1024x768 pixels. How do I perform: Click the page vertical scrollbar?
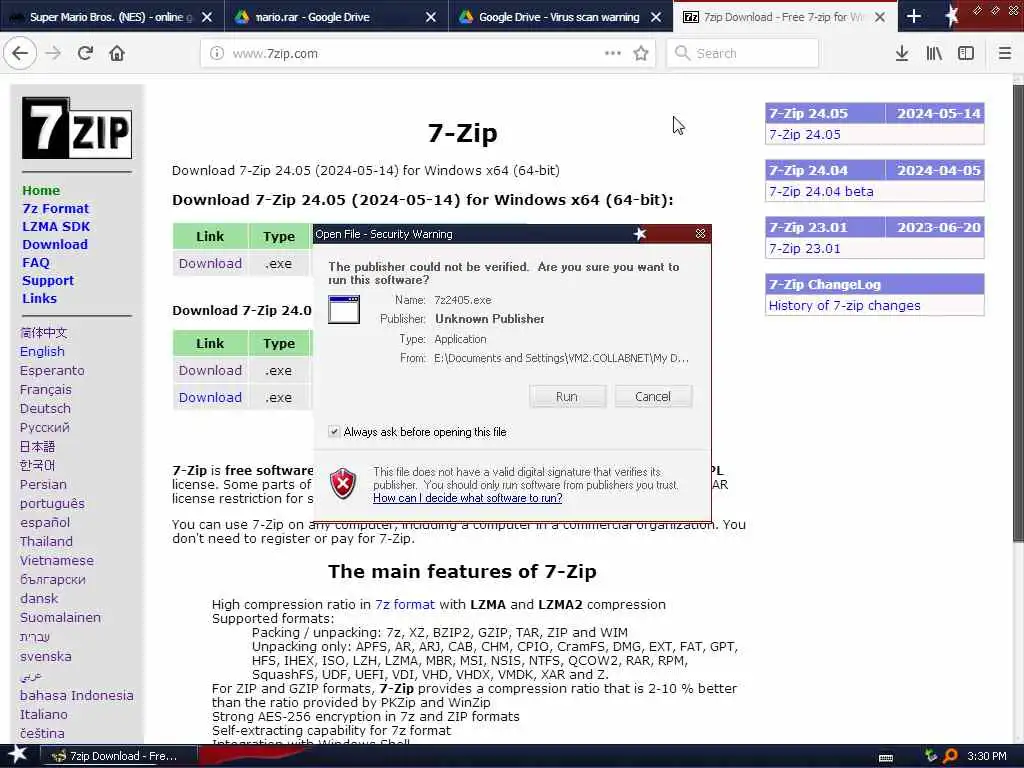pos(1017,313)
